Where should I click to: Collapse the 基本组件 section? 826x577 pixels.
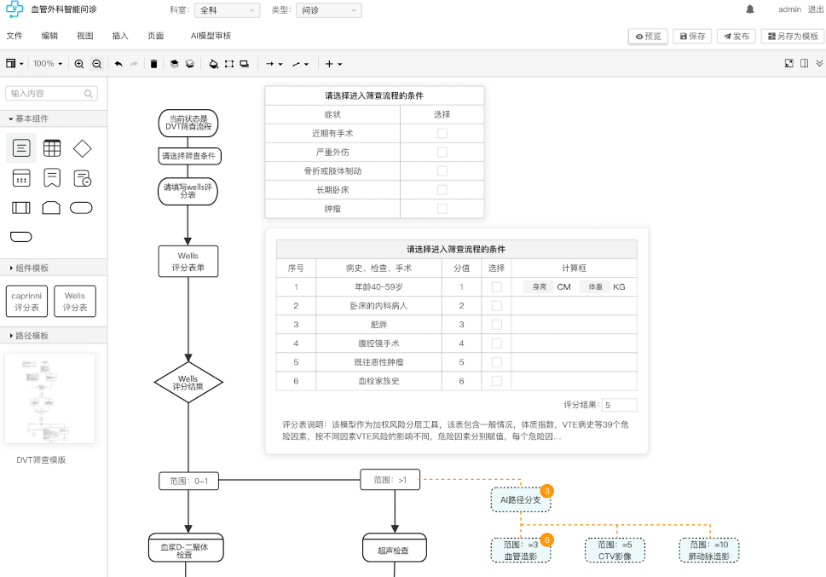53,119
